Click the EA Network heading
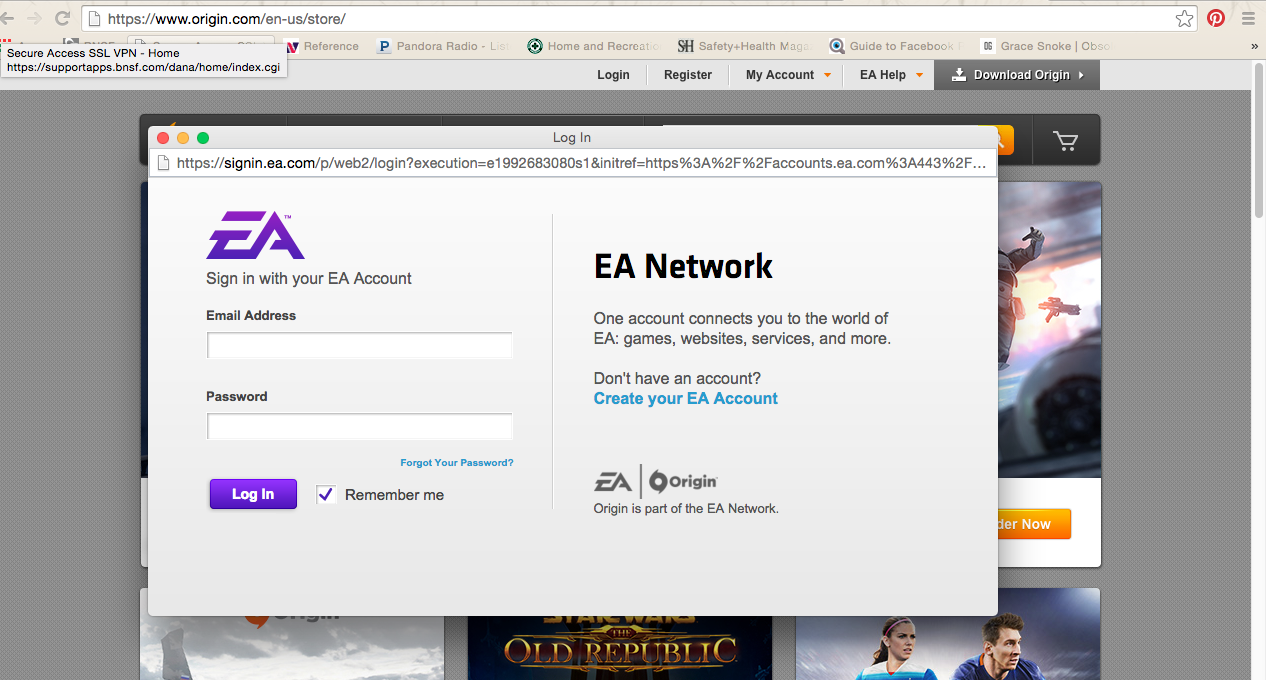Viewport: 1266px width, 680px height. coord(683,266)
